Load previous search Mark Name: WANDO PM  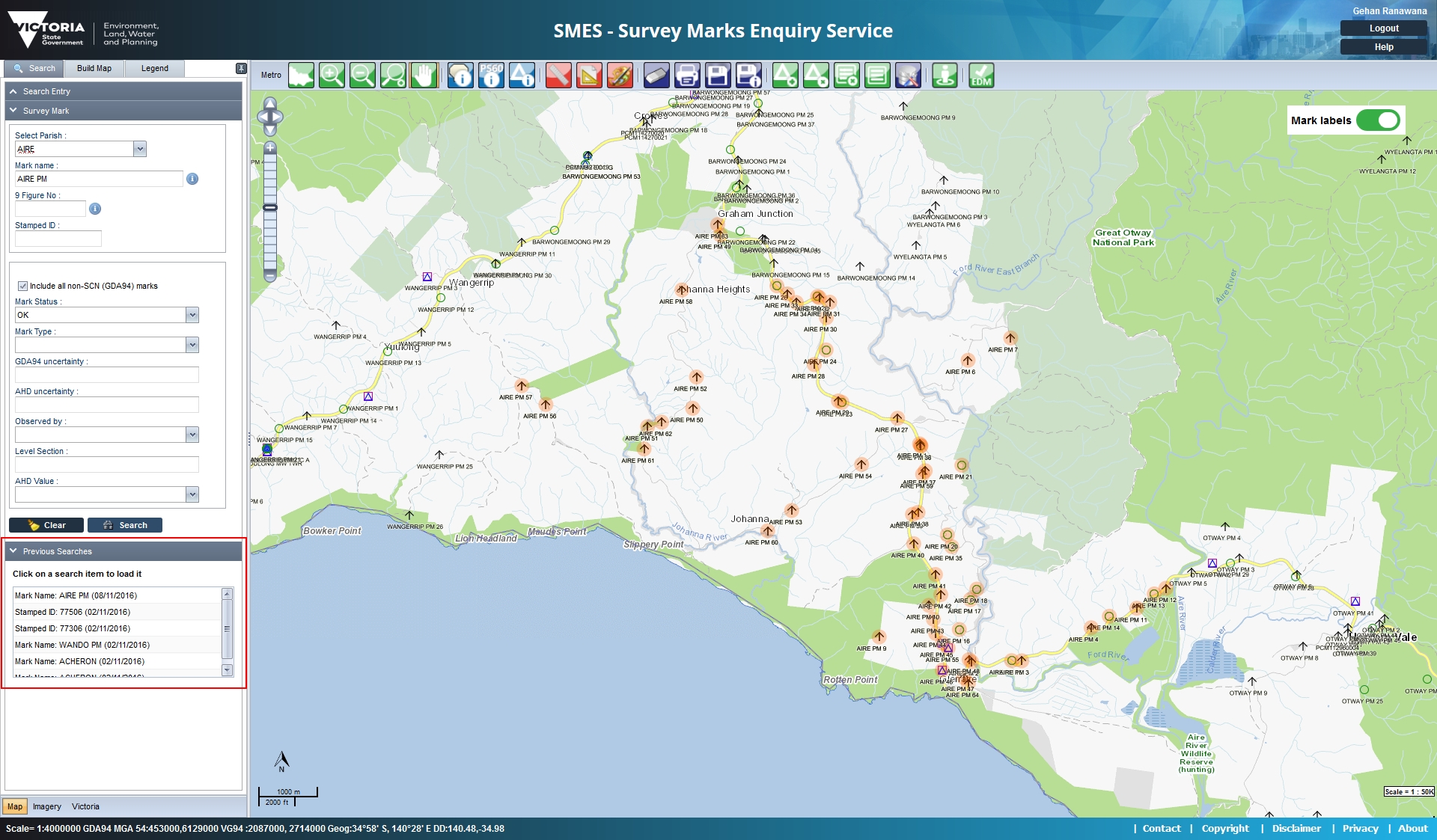tap(117, 645)
